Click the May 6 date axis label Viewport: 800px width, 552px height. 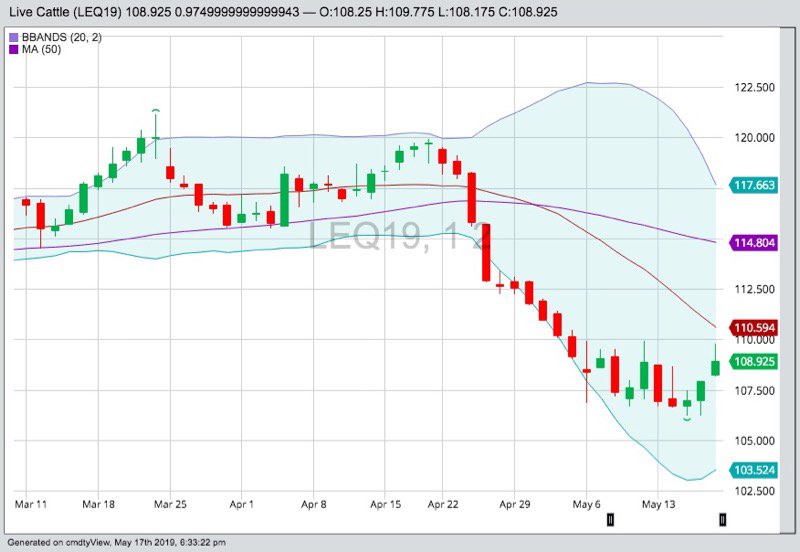point(587,505)
